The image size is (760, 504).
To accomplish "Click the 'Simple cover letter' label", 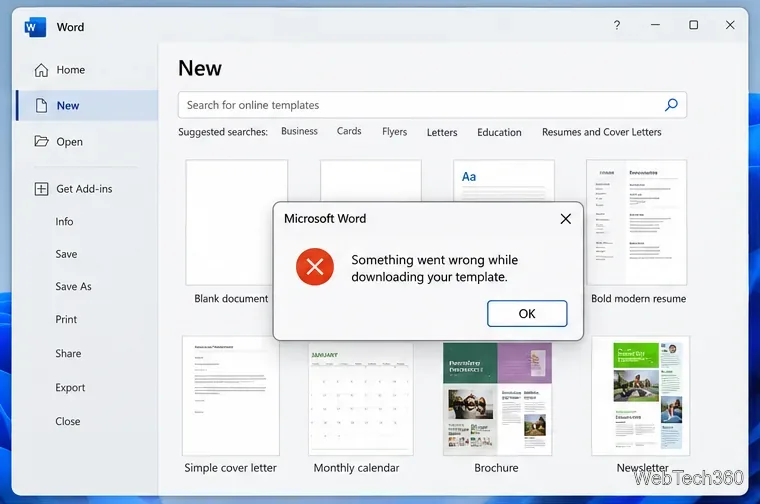I will point(230,468).
